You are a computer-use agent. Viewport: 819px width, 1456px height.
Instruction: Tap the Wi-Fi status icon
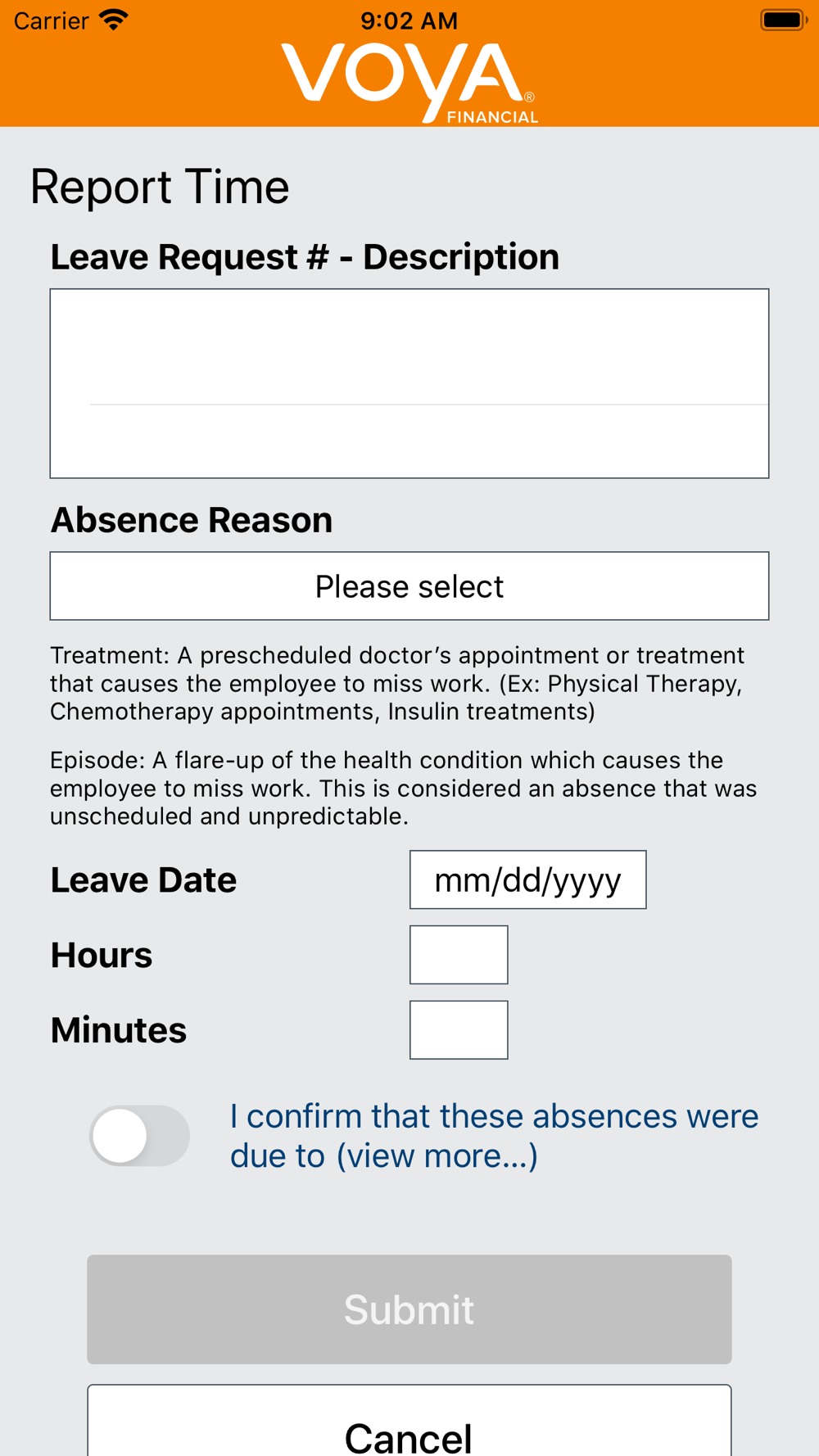pos(114,20)
